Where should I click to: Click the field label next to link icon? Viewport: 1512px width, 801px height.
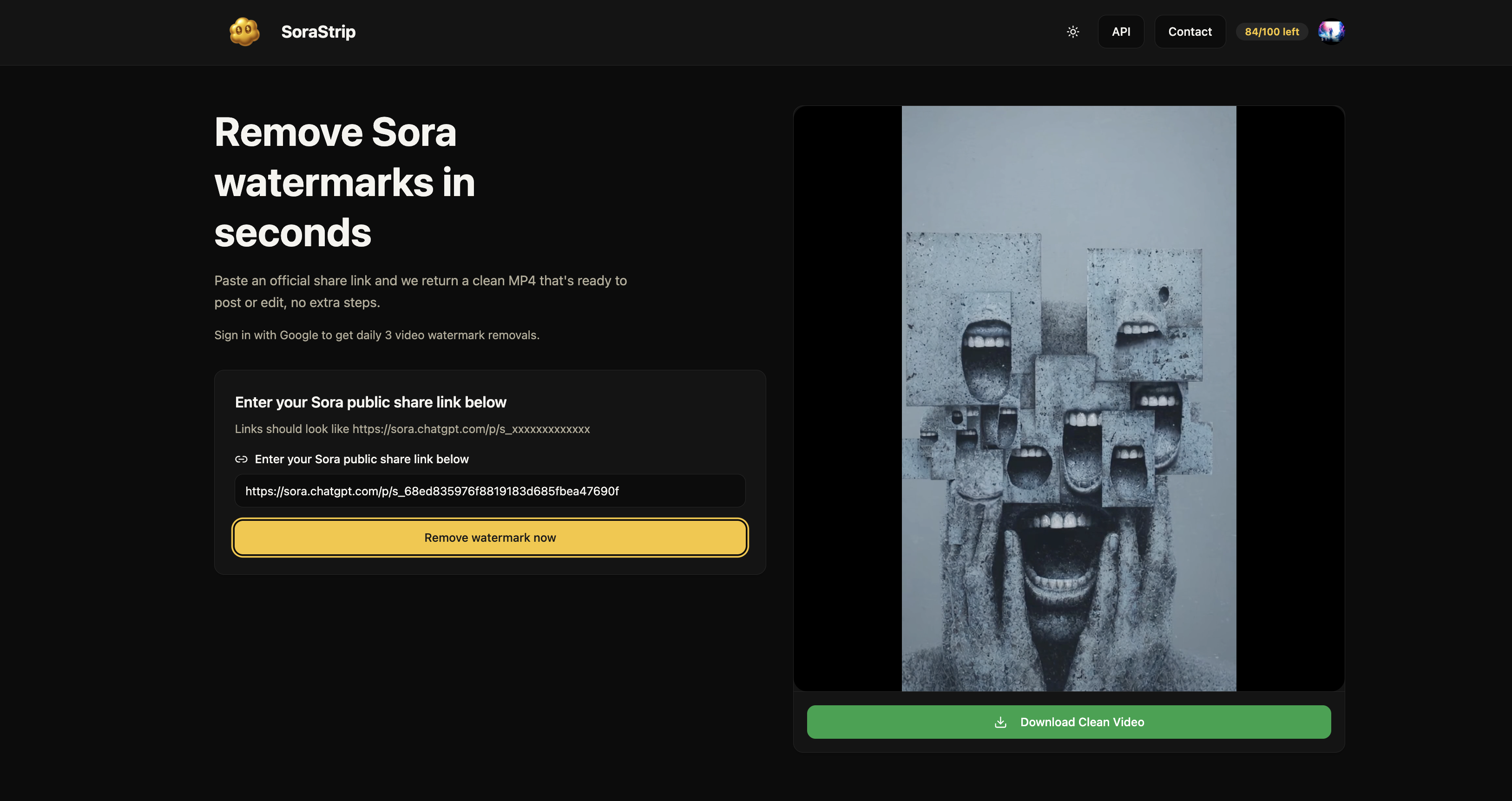pyautogui.click(x=362, y=459)
